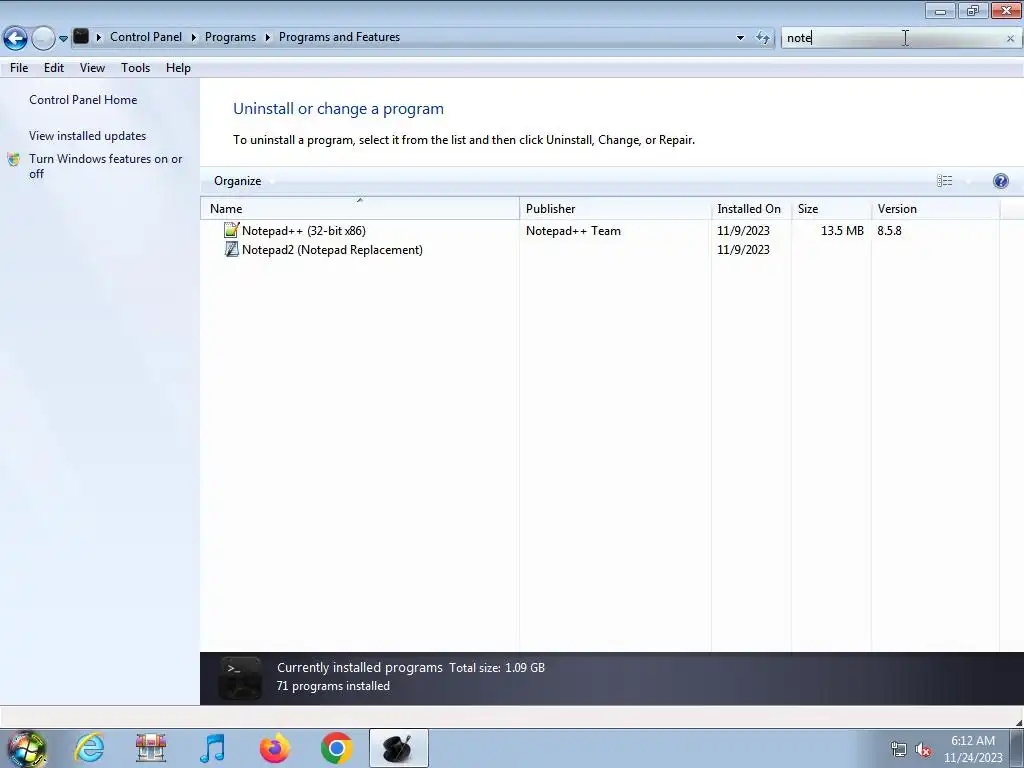Click the Notepad2 installed date 11/9/2023

point(743,249)
